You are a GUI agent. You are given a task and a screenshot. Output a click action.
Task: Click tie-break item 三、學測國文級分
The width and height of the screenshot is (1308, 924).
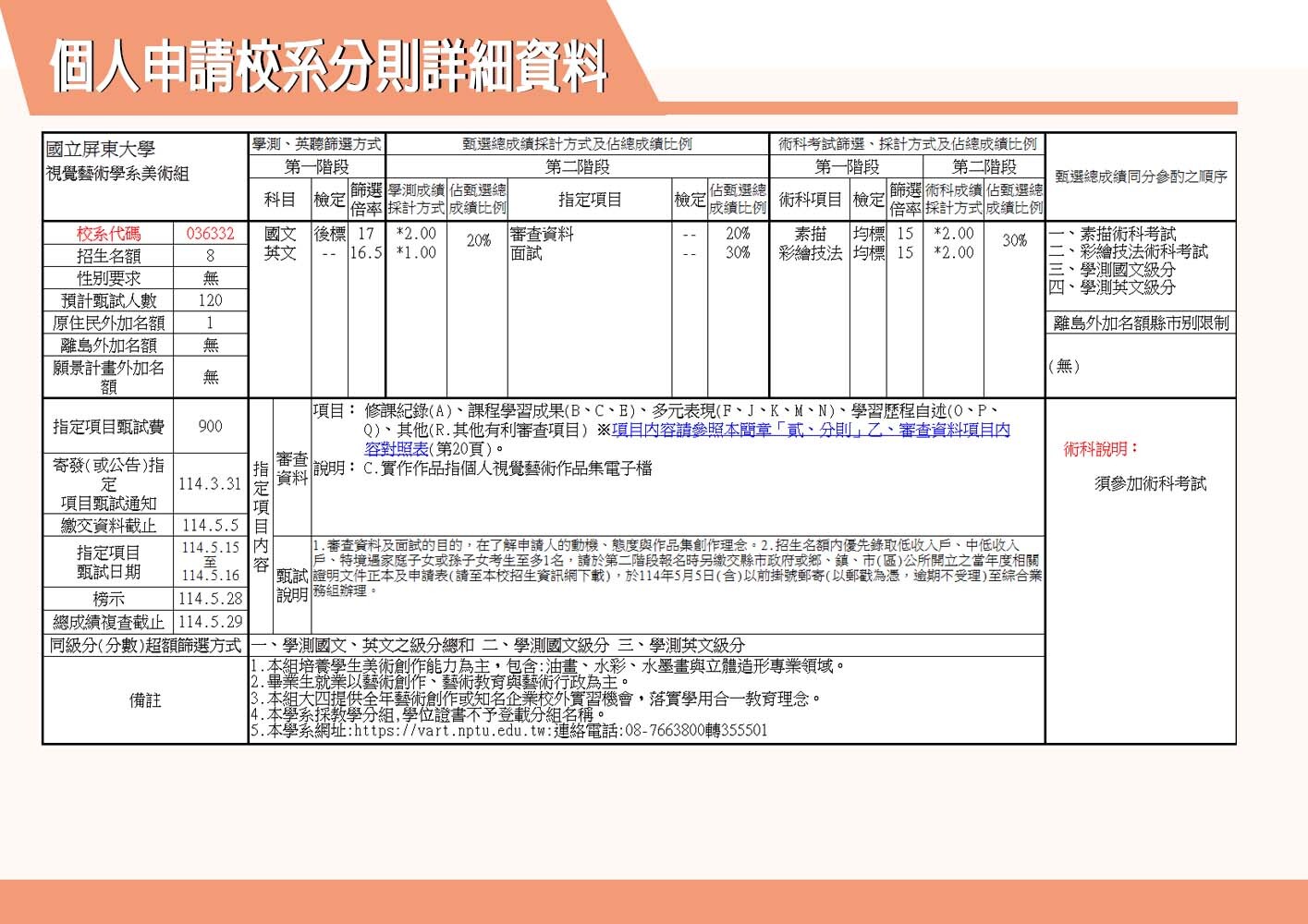(1112, 270)
